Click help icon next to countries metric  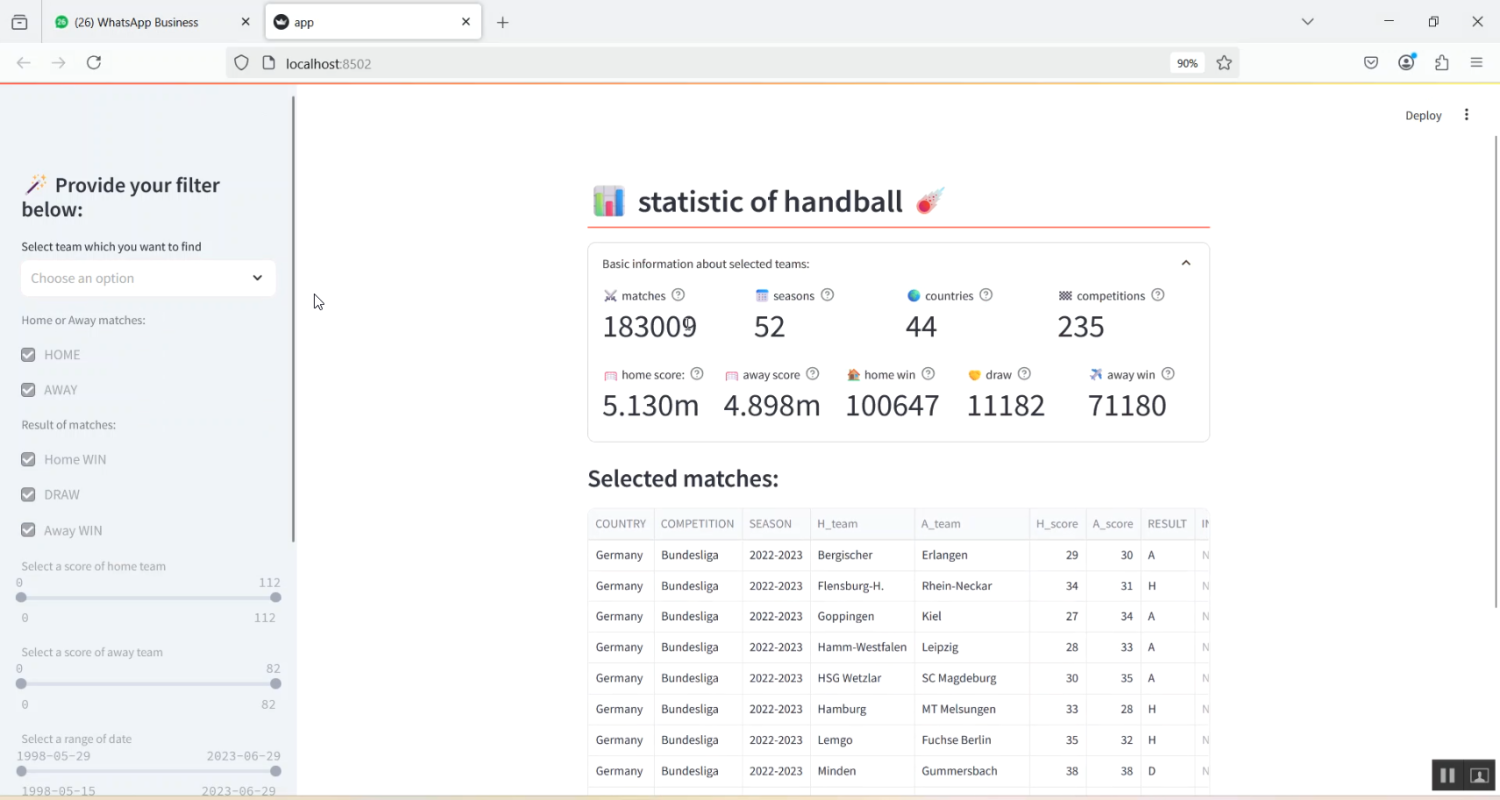[986, 295]
